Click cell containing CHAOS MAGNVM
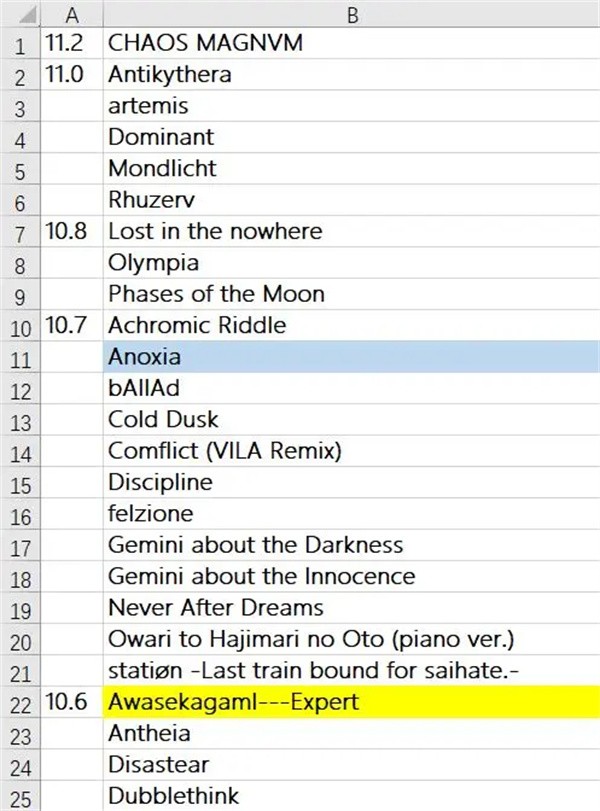Screen dimensions: 600x811 (352, 42)
